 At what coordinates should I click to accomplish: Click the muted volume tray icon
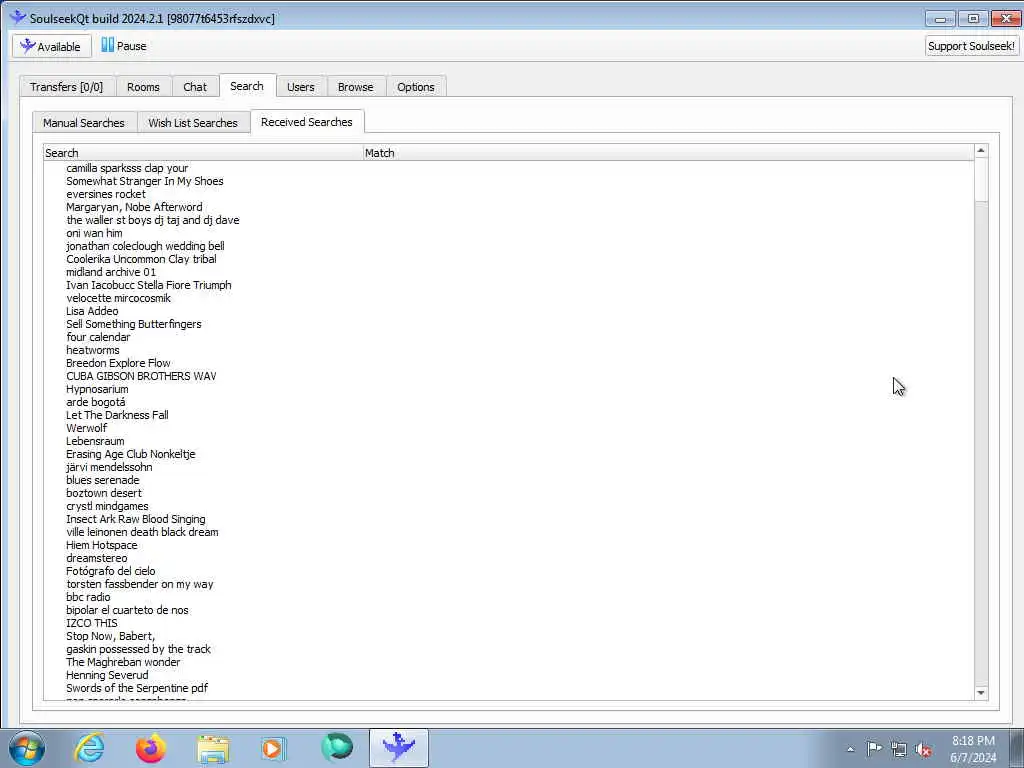pyautogui.click(x=923, y=749)
